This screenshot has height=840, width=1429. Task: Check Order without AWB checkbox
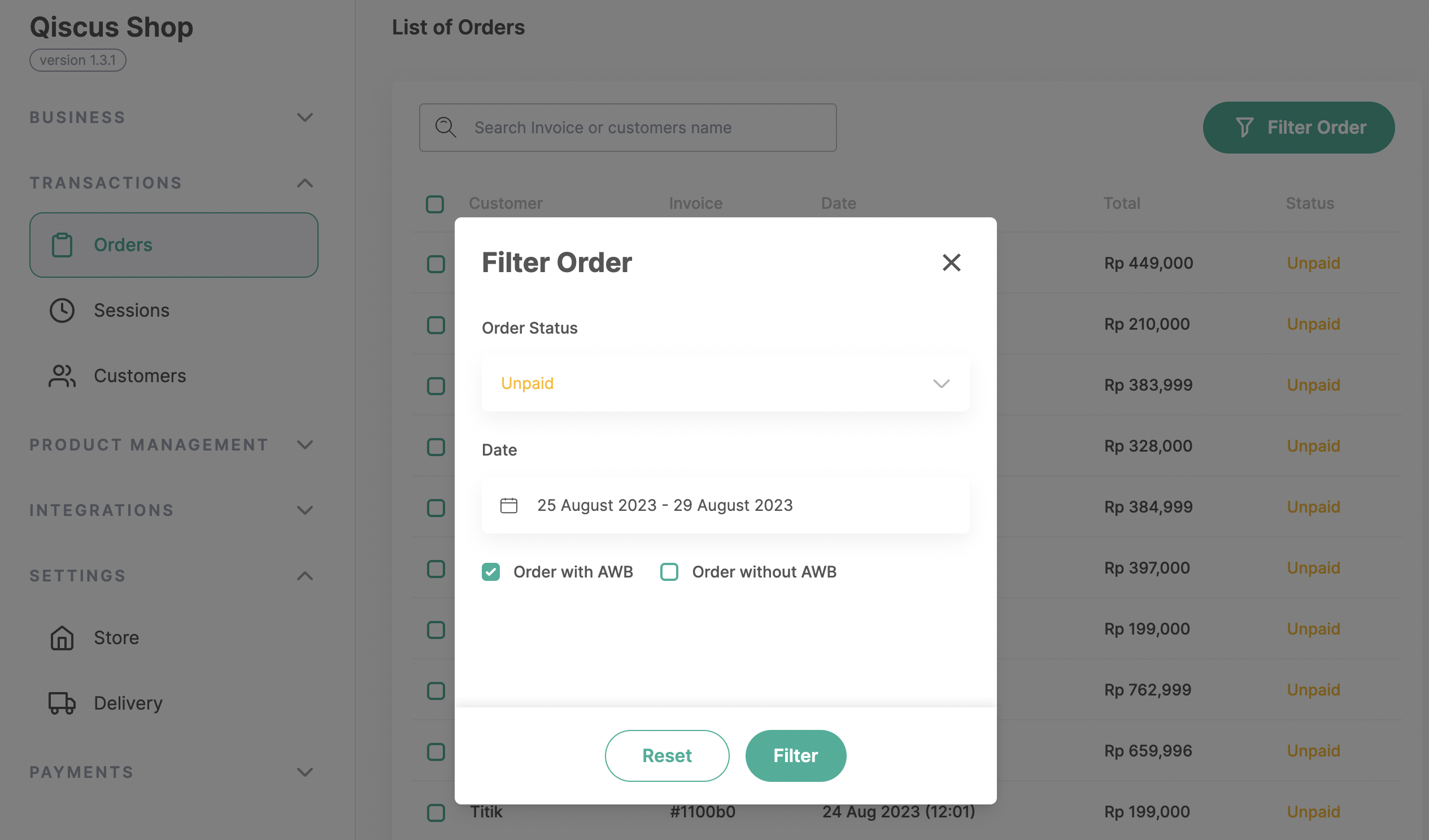pos(669,572)
